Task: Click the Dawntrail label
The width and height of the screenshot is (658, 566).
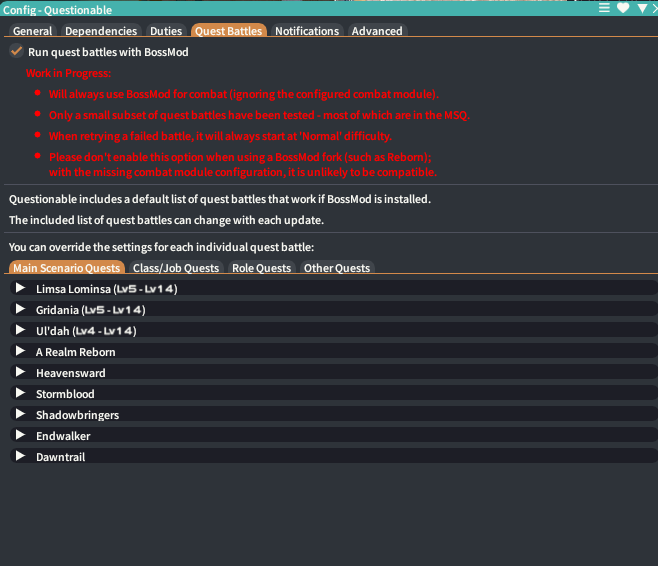Action: 60,457
